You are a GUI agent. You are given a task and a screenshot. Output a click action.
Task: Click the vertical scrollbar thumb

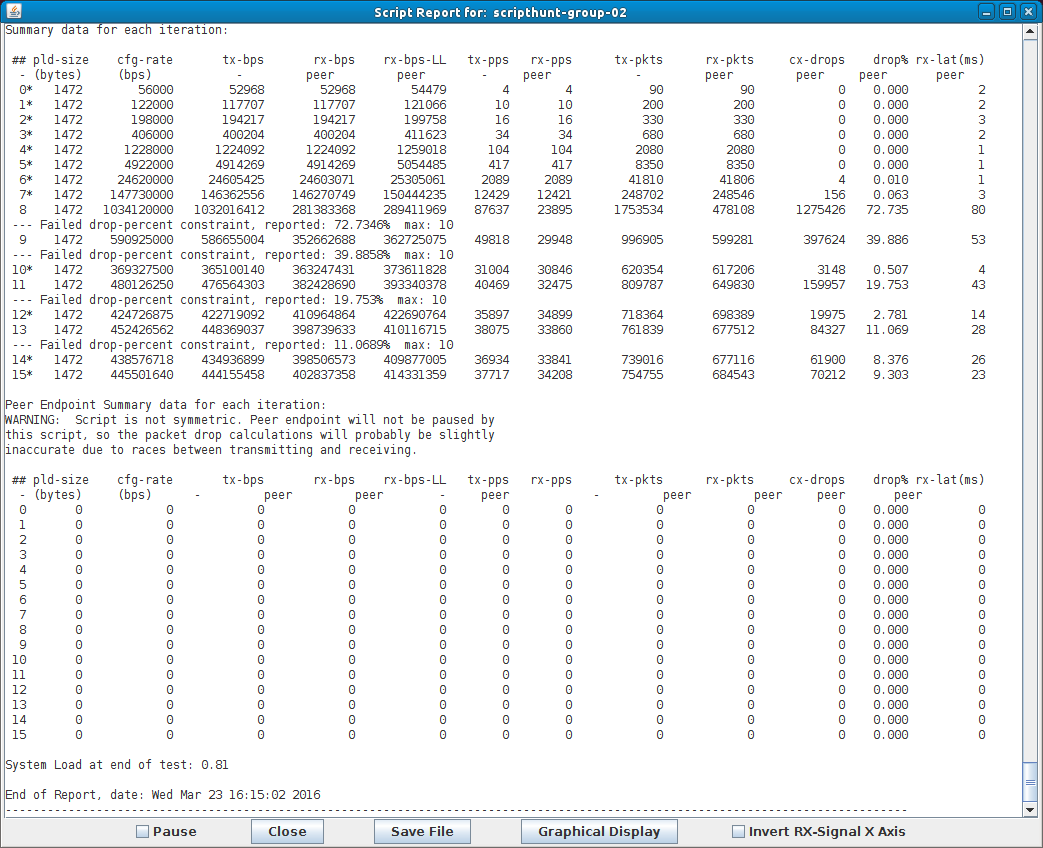(x=1030, y=781)
